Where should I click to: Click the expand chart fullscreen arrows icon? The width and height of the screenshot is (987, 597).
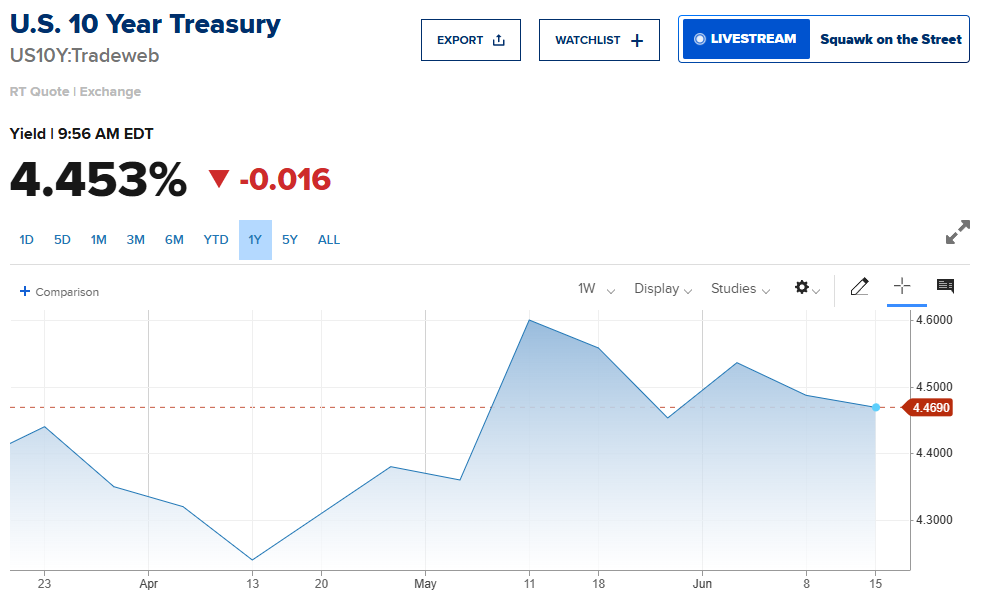coord(957,232)
